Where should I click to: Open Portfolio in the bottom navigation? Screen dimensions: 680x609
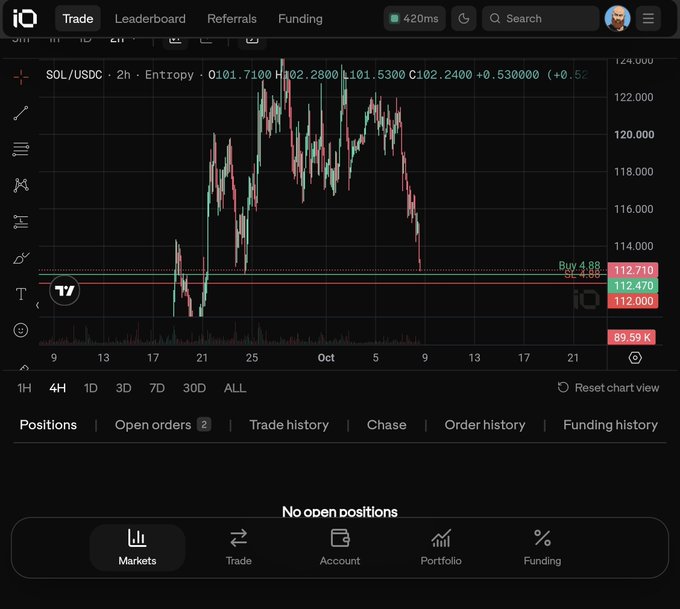click(441, 547)
